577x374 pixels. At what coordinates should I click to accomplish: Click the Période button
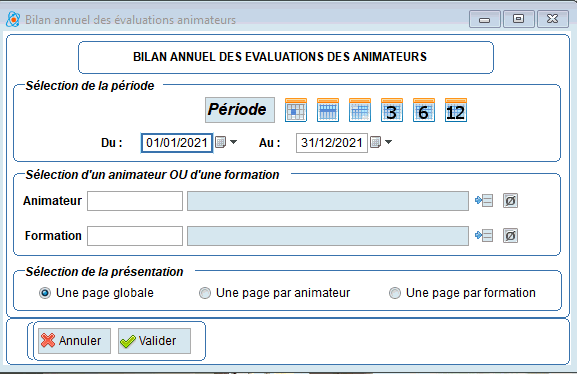tap(240, 110)
